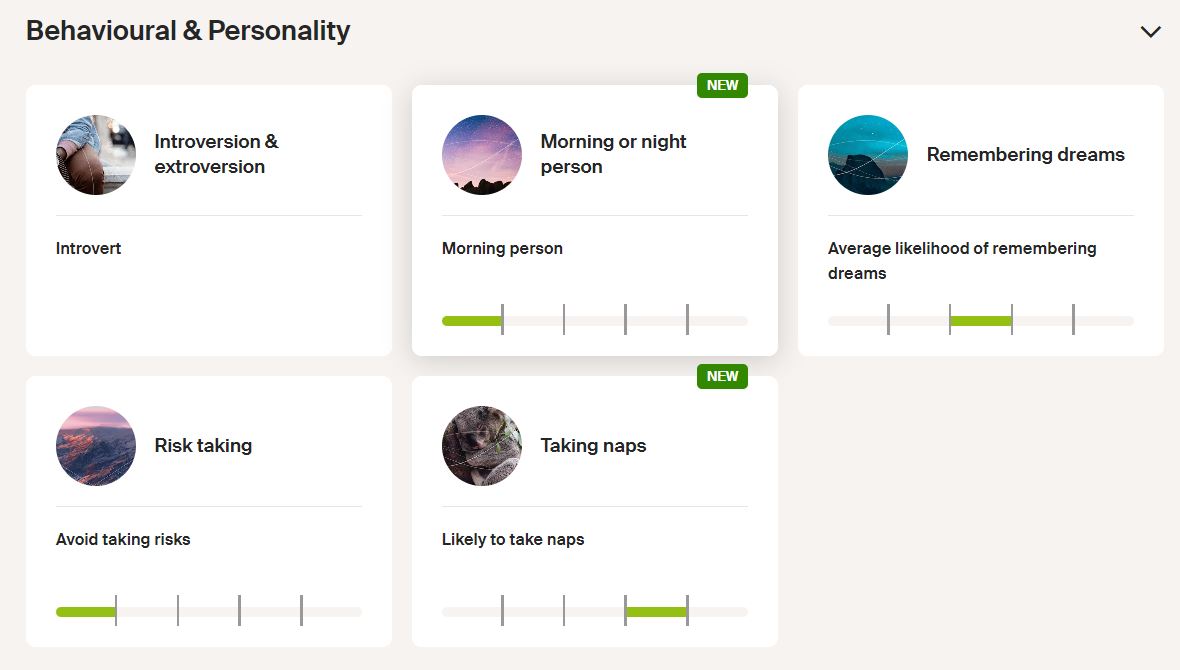Click the Introversion & extroversion circular image

(96, 155)
